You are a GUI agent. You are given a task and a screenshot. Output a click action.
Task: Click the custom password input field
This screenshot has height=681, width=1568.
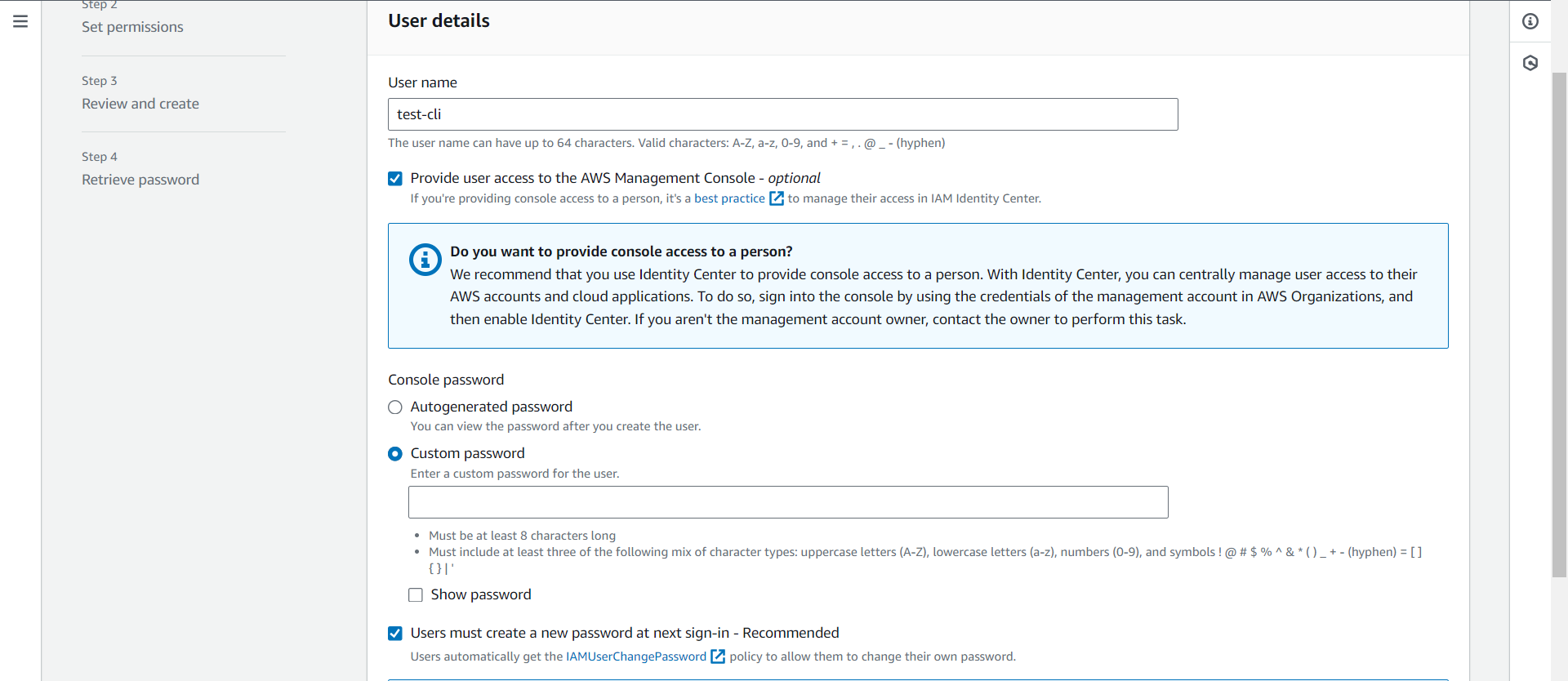coord(788,502)
